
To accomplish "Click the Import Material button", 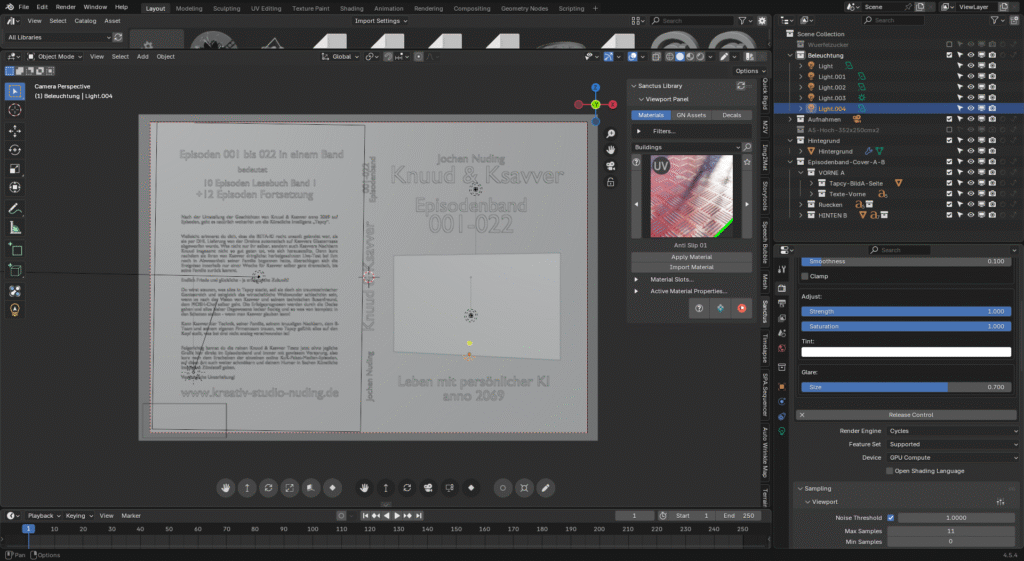I will (x=692, y=267).
